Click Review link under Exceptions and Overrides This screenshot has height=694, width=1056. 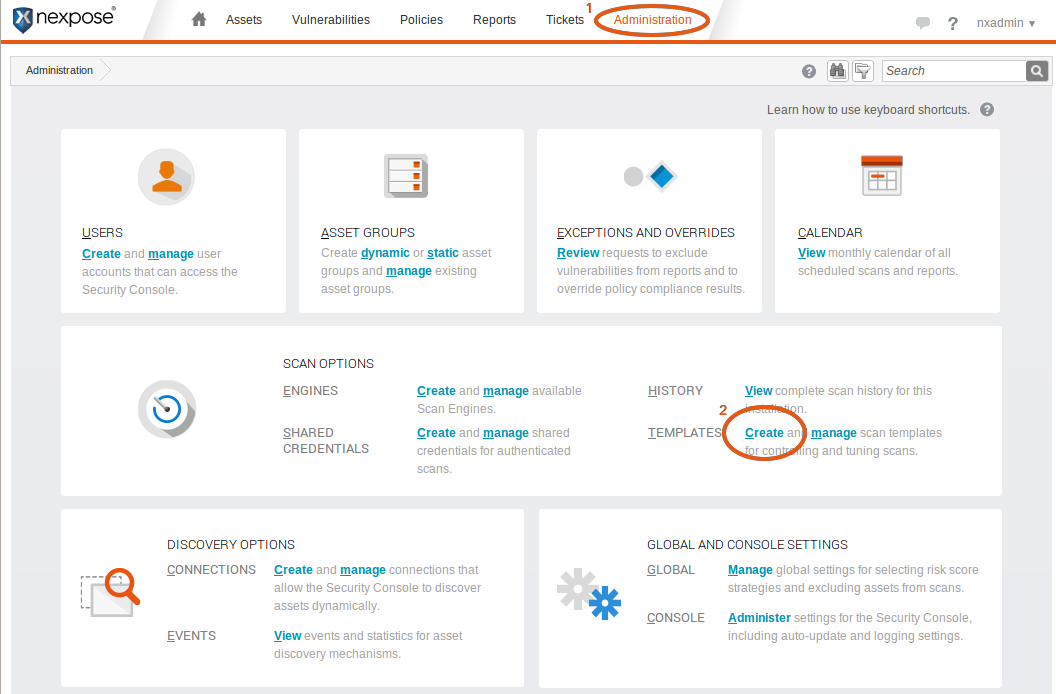coord(578,253)
